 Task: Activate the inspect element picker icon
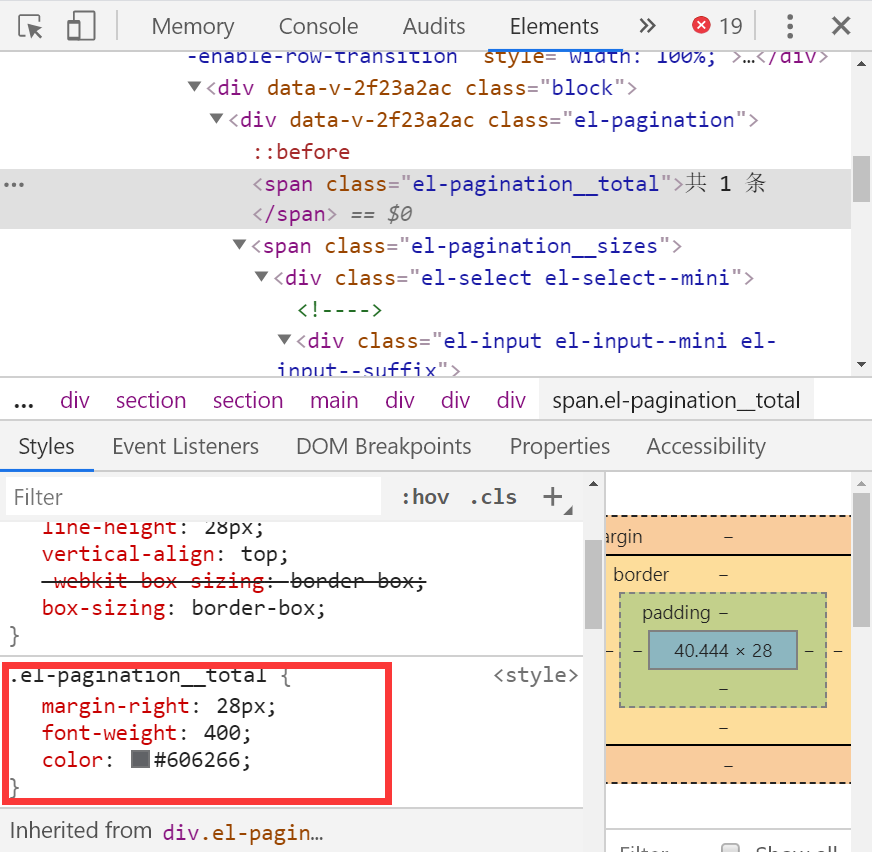pyautogui.click(x=31, y=26)
